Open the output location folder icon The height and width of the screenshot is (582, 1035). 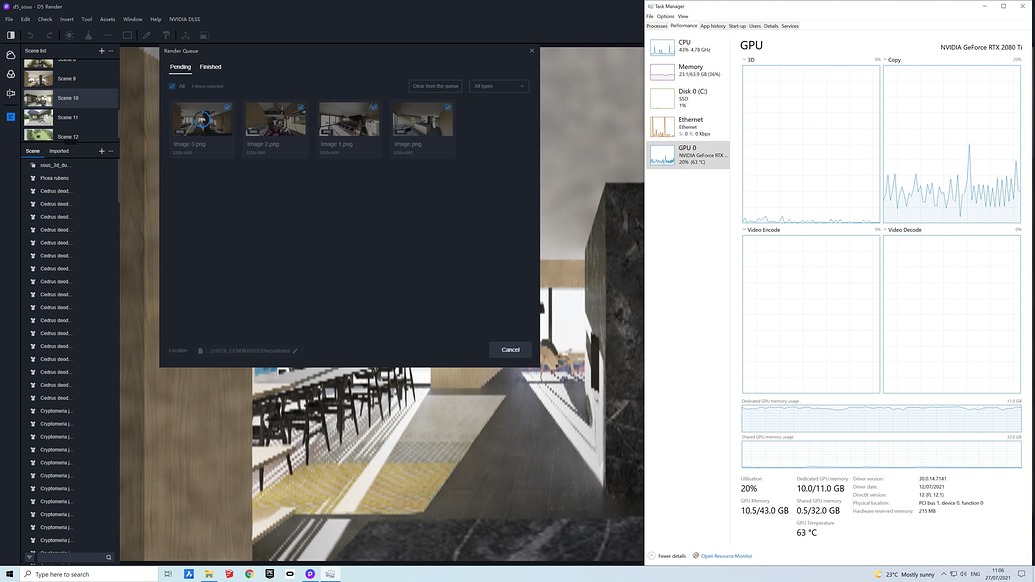click(x=200, y=351)
